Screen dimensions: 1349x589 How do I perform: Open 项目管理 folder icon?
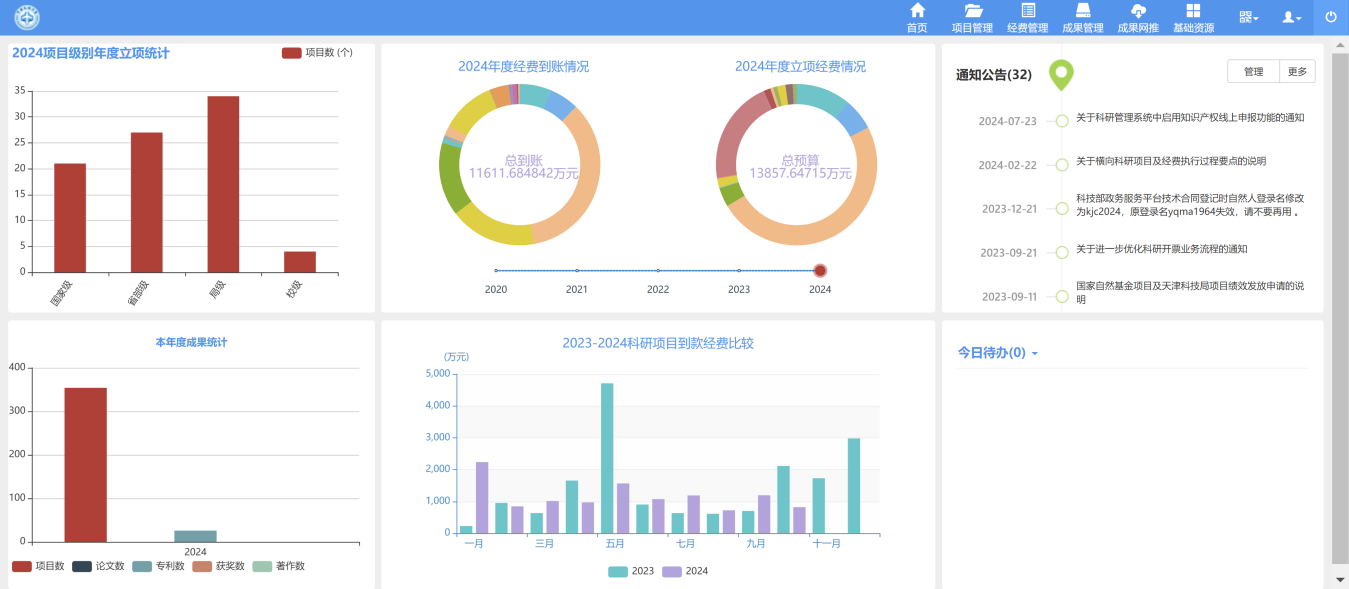[x=972, y=11]
